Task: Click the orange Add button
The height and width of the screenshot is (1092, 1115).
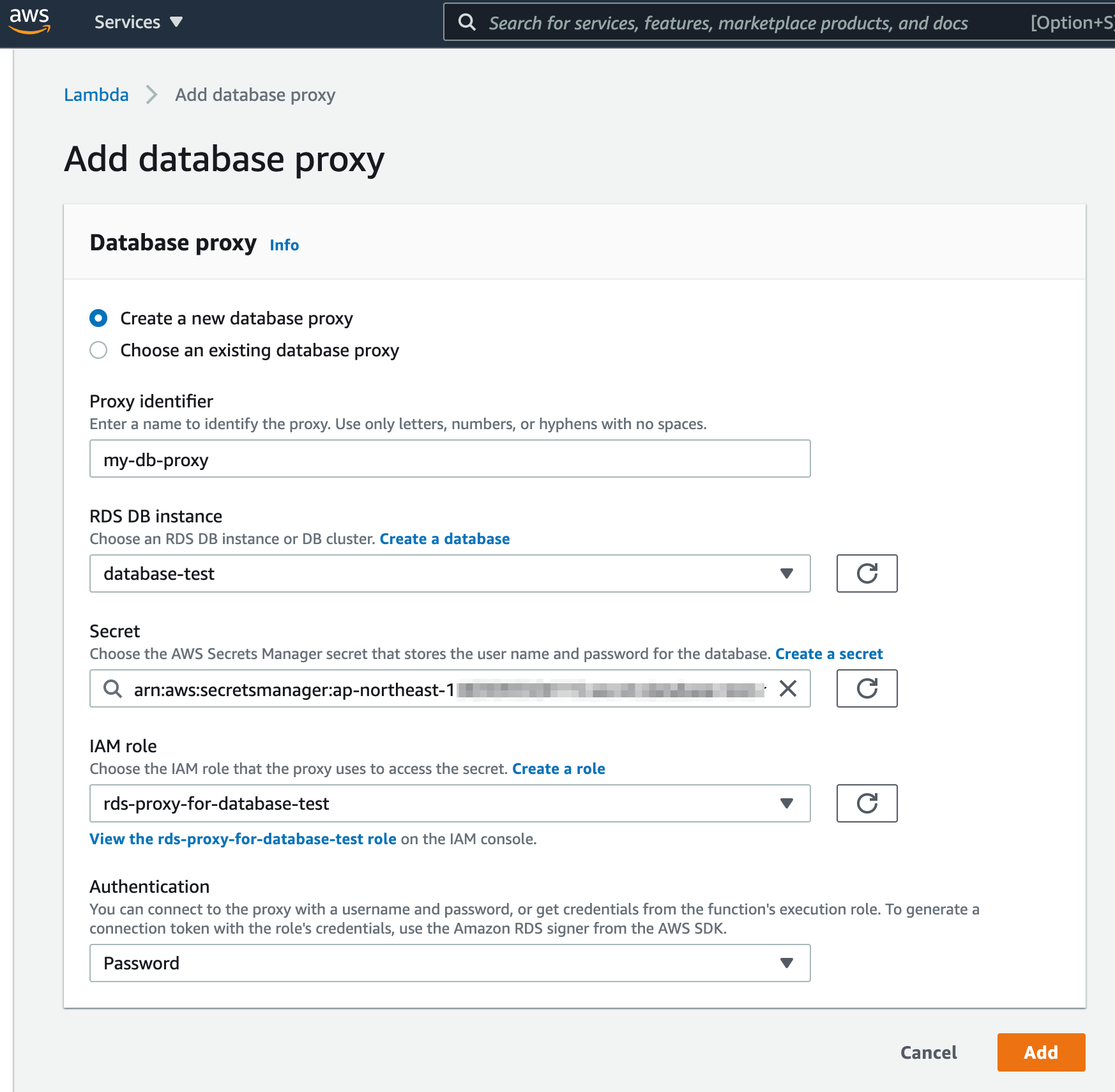Action: tap(1041, 1052)
